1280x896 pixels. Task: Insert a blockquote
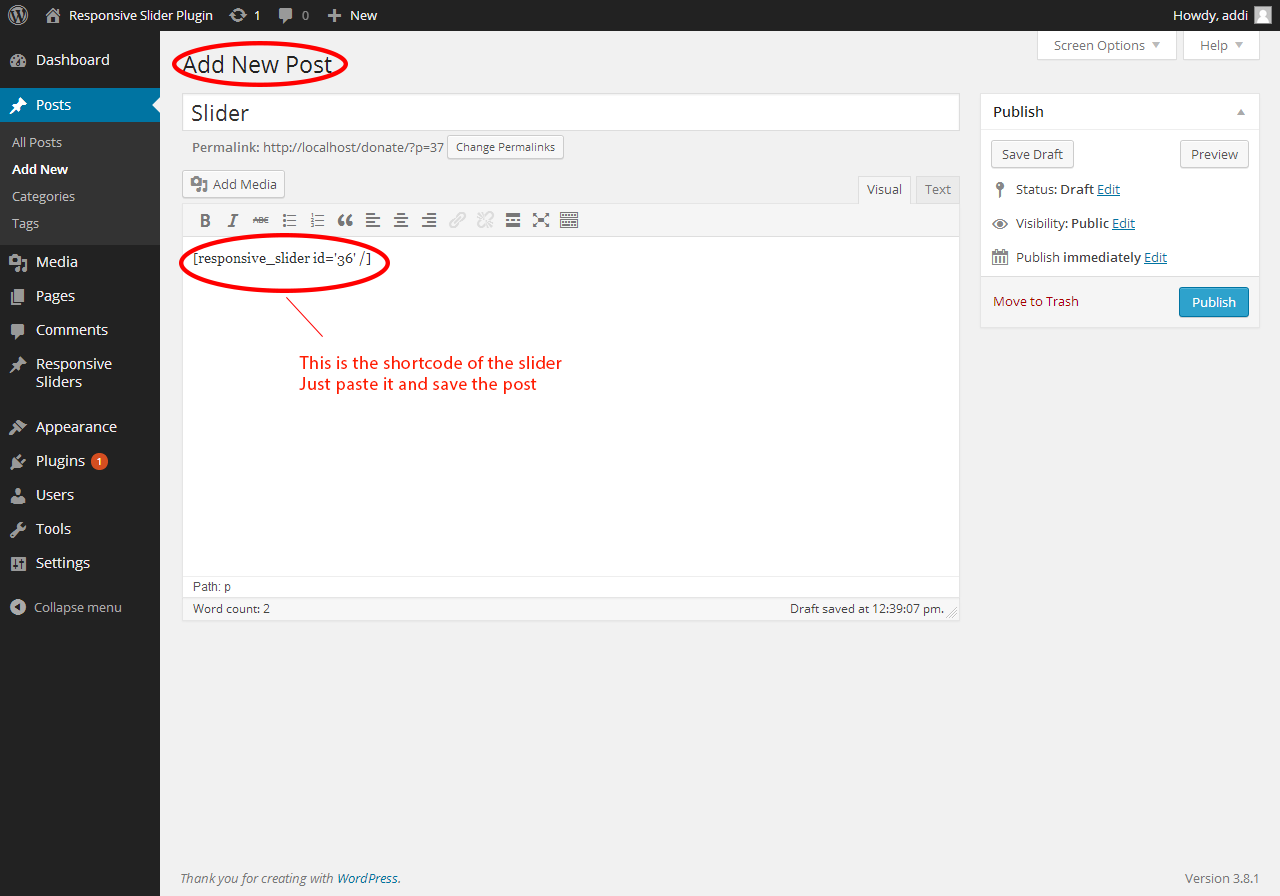click(x=345, y=220)
